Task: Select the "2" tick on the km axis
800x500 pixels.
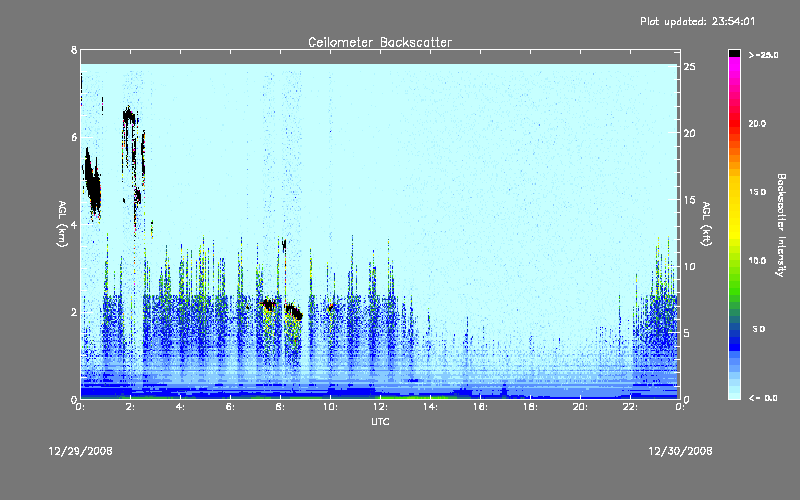Action: 74,312
